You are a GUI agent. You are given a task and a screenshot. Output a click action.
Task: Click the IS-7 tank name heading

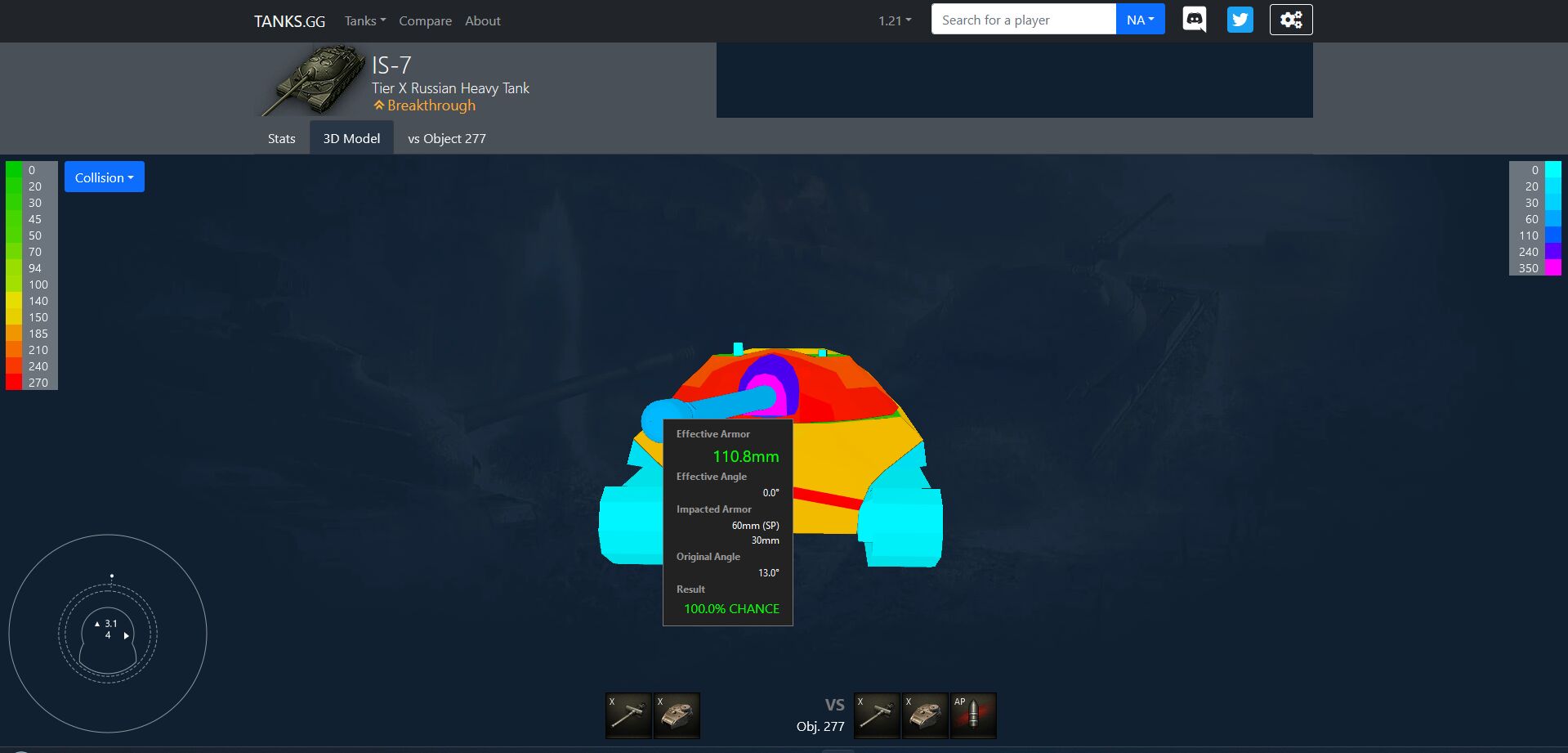[x=391, y=65]
